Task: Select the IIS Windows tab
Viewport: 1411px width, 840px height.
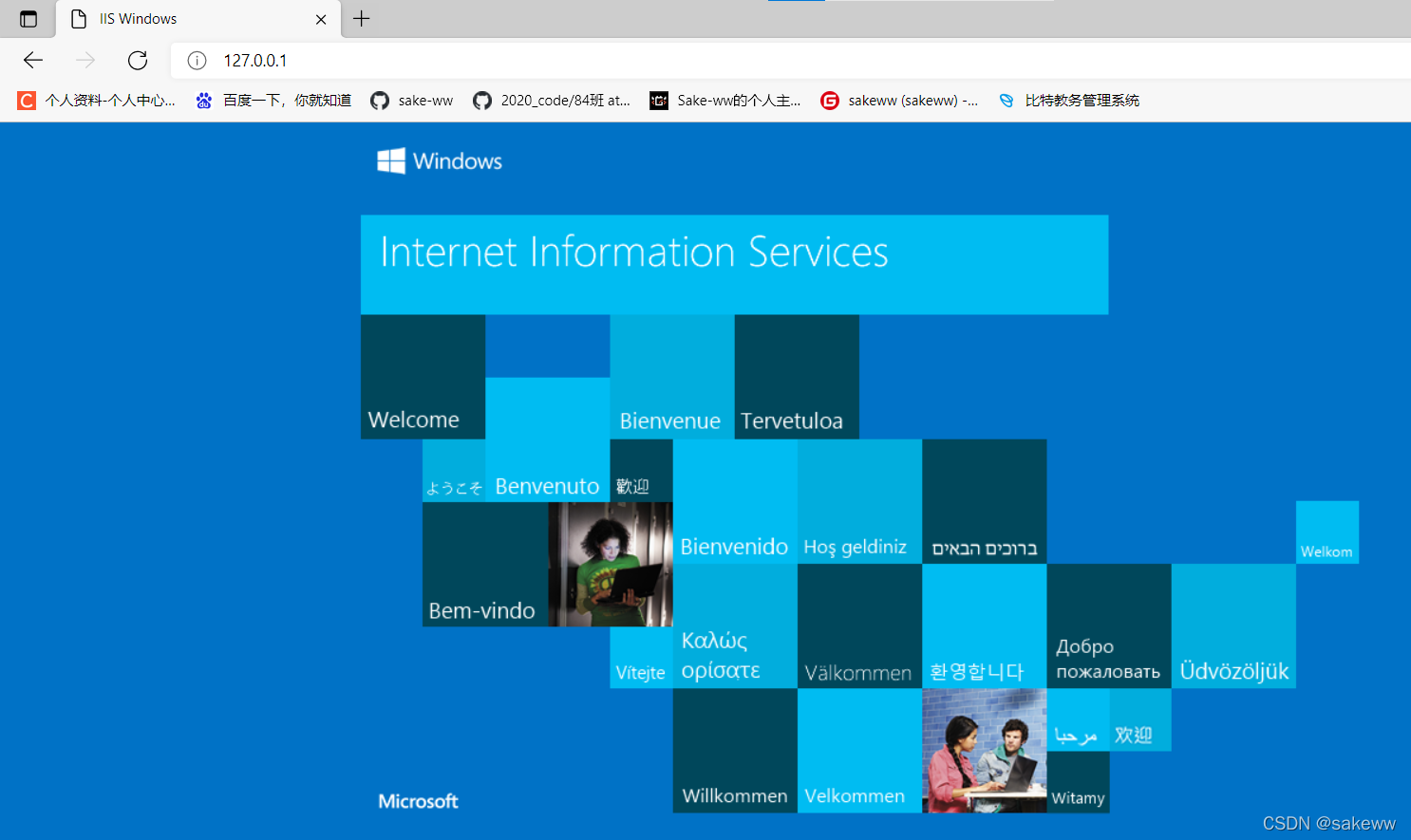Action: click(x=199, y=19)
